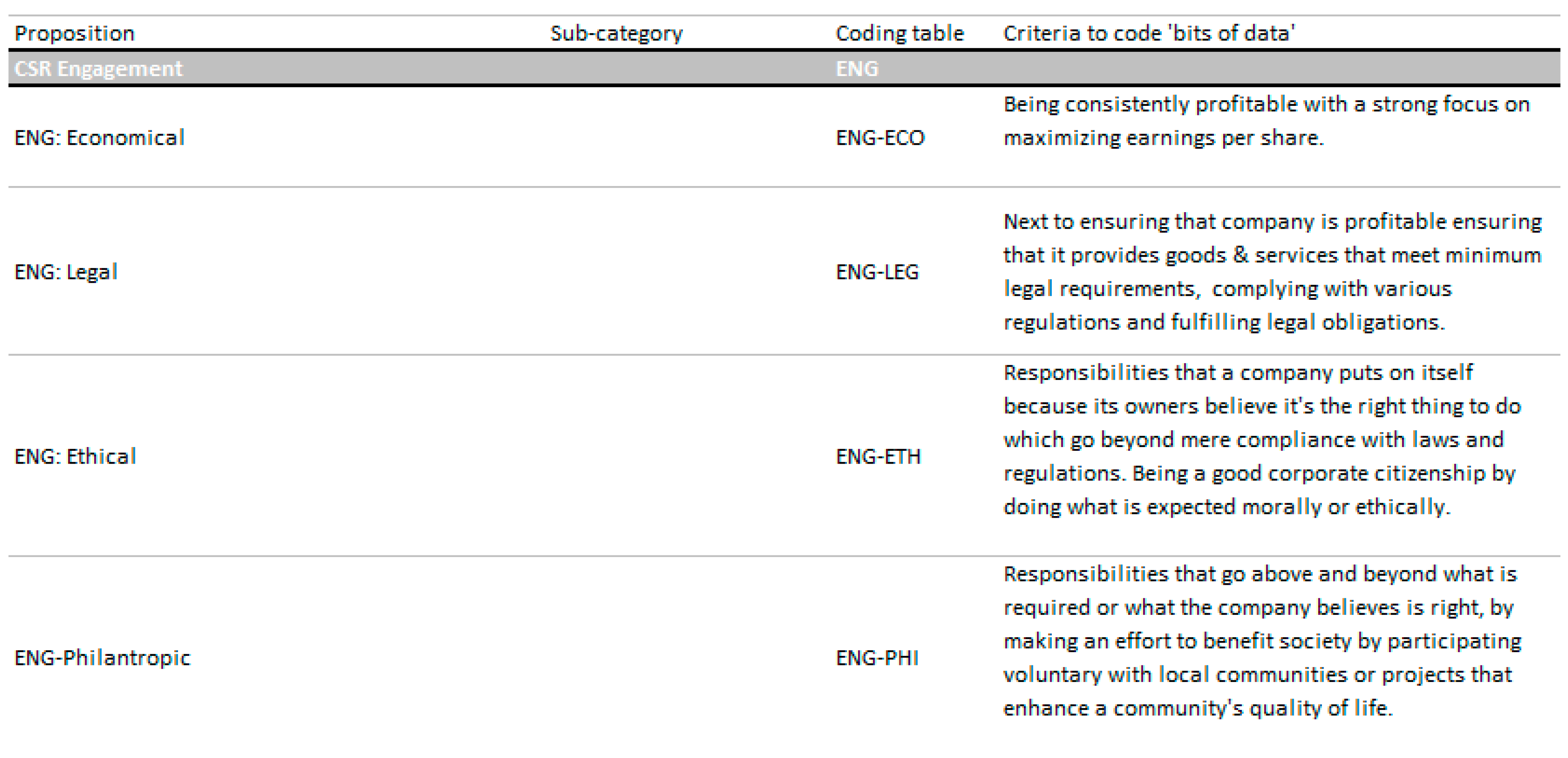The image size is (1568, 758).
Task: Select the ENG: Economical cell
Action: pyautogui.click(x=99, y=137)
